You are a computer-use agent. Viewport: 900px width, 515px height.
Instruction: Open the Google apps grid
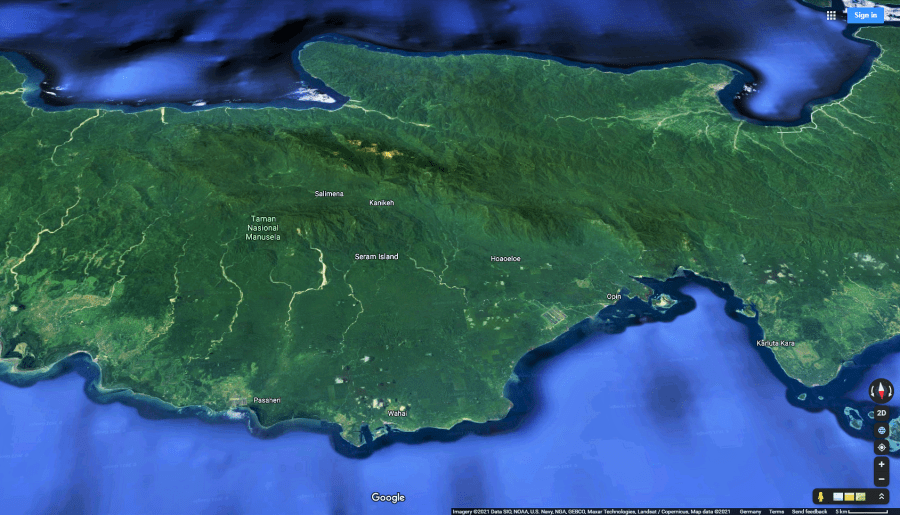coord(831,15)
